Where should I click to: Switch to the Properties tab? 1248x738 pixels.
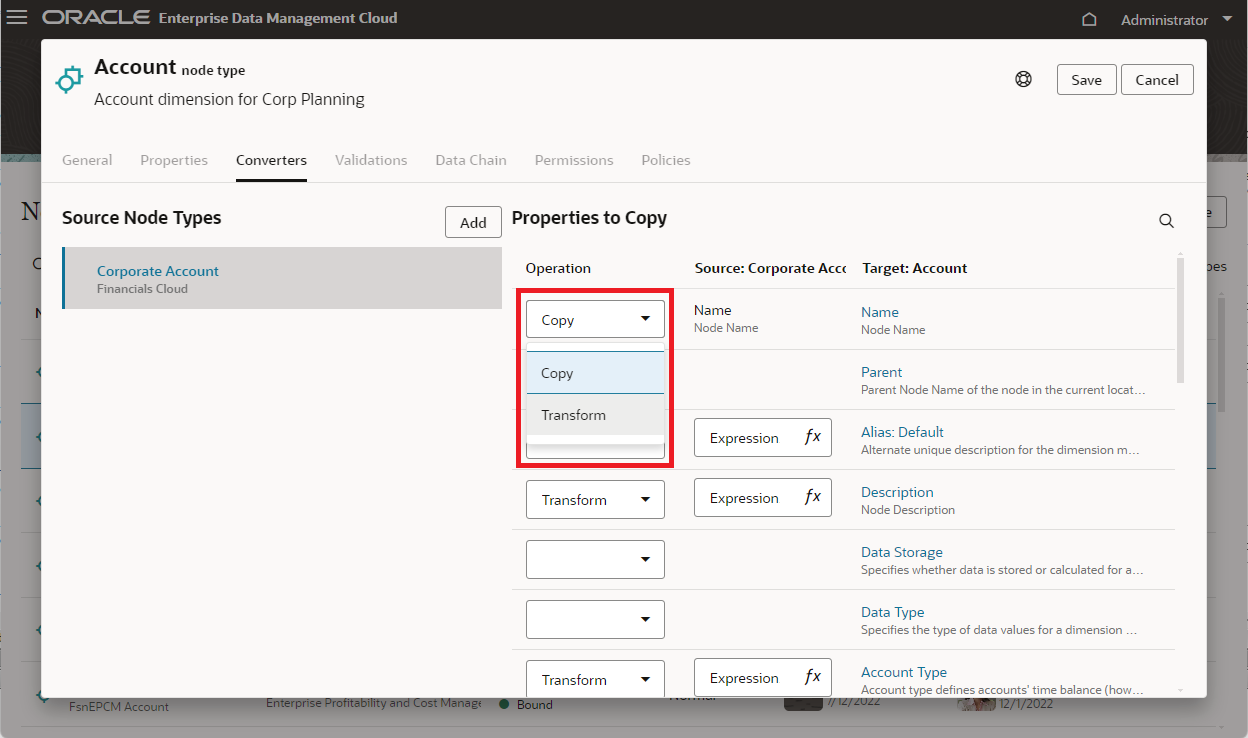pos(174,160)
